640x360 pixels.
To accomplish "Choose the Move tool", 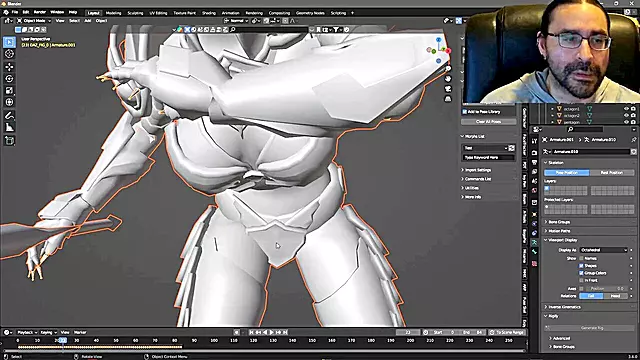I will (9, 67).
